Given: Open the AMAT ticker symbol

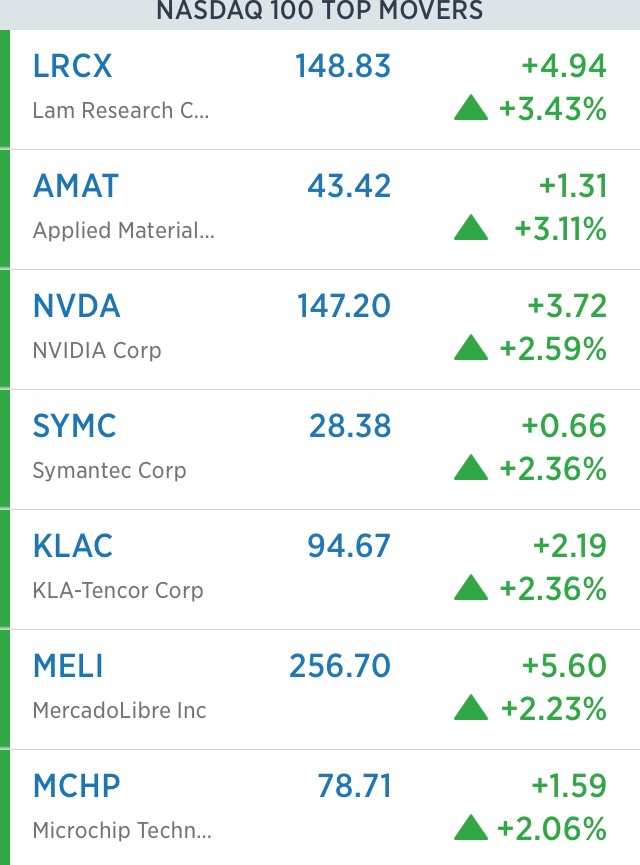Looking at the screenshot, I should 76,185.
